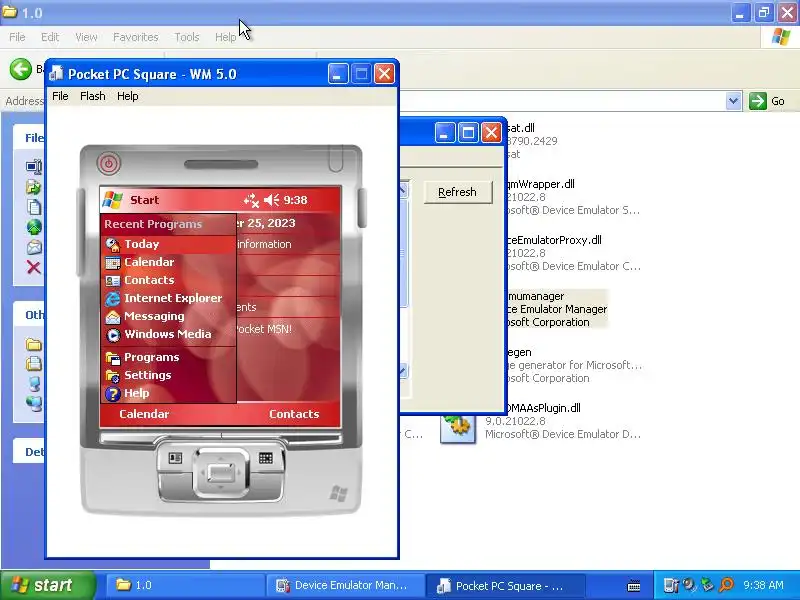
Task: Click the emulator power button icon
Action: pyautogui.click(x=108, y=164)
